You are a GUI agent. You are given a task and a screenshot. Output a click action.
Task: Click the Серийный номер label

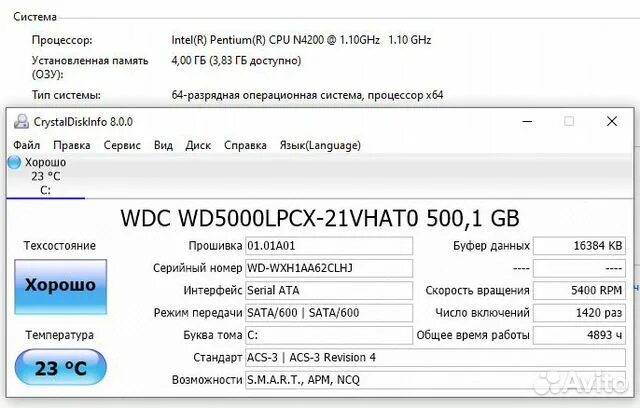[x=198, y=268]
